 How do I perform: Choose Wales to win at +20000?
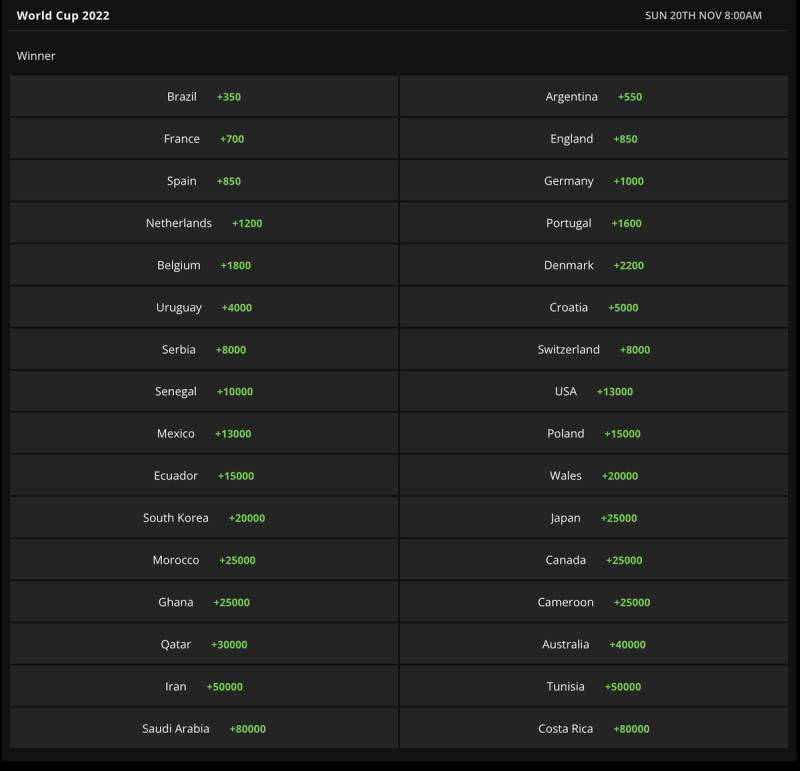tap(594, 475)
